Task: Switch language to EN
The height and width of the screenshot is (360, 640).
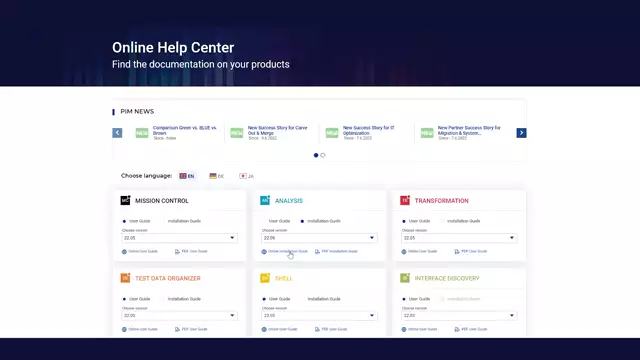Action: (x=187, y=176)
